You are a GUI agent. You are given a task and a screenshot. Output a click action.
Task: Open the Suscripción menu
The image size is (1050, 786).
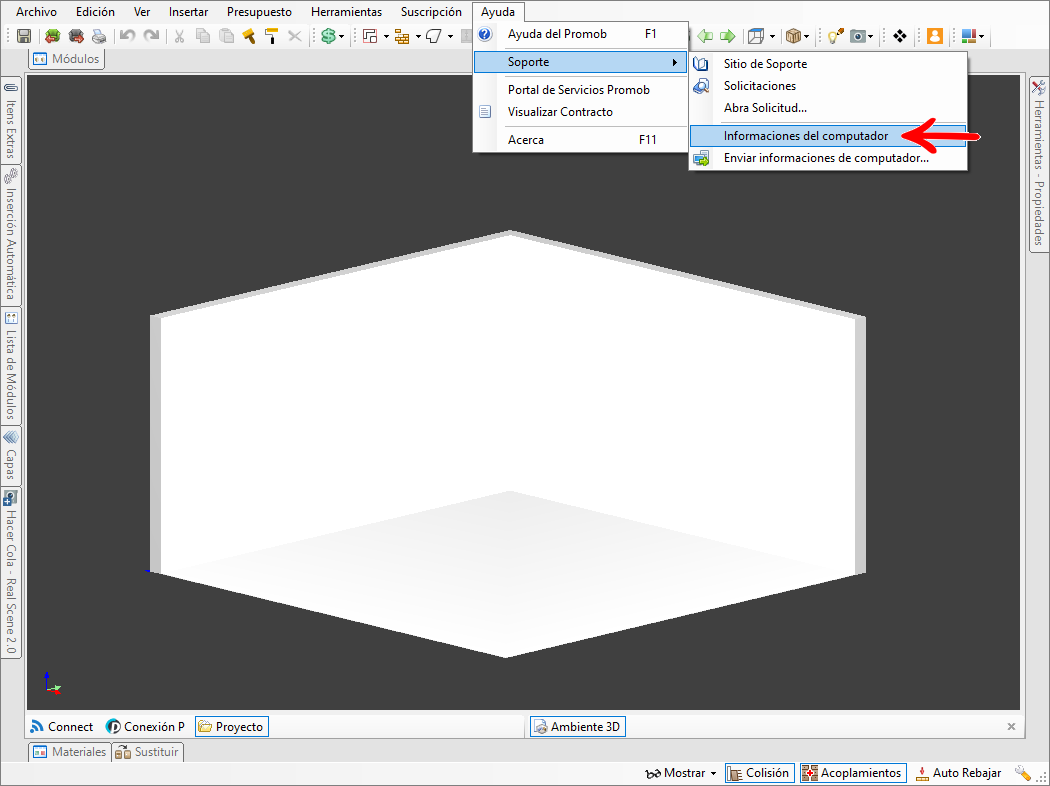[431, 12]
